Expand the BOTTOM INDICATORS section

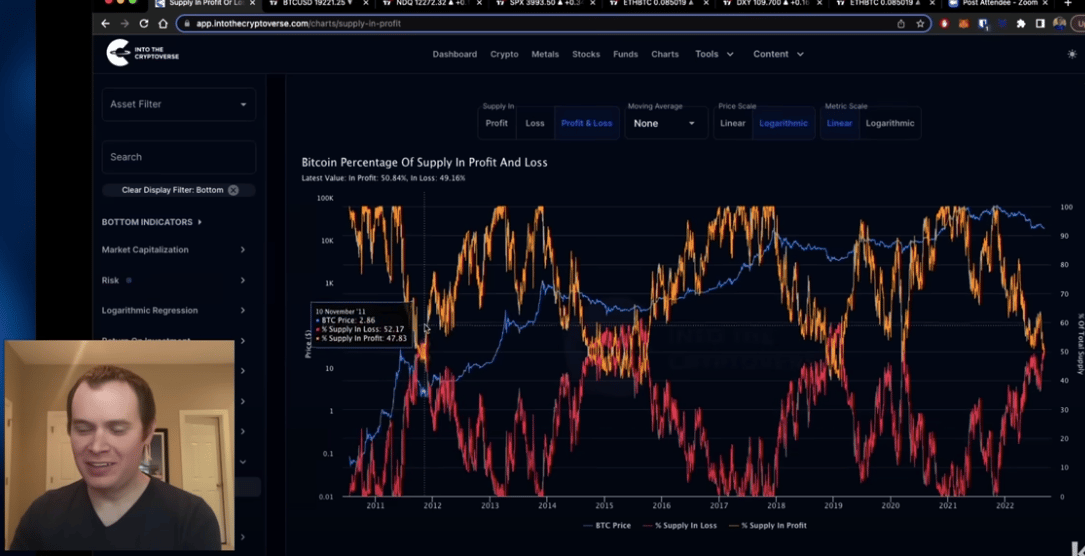(x=152, y=222)
